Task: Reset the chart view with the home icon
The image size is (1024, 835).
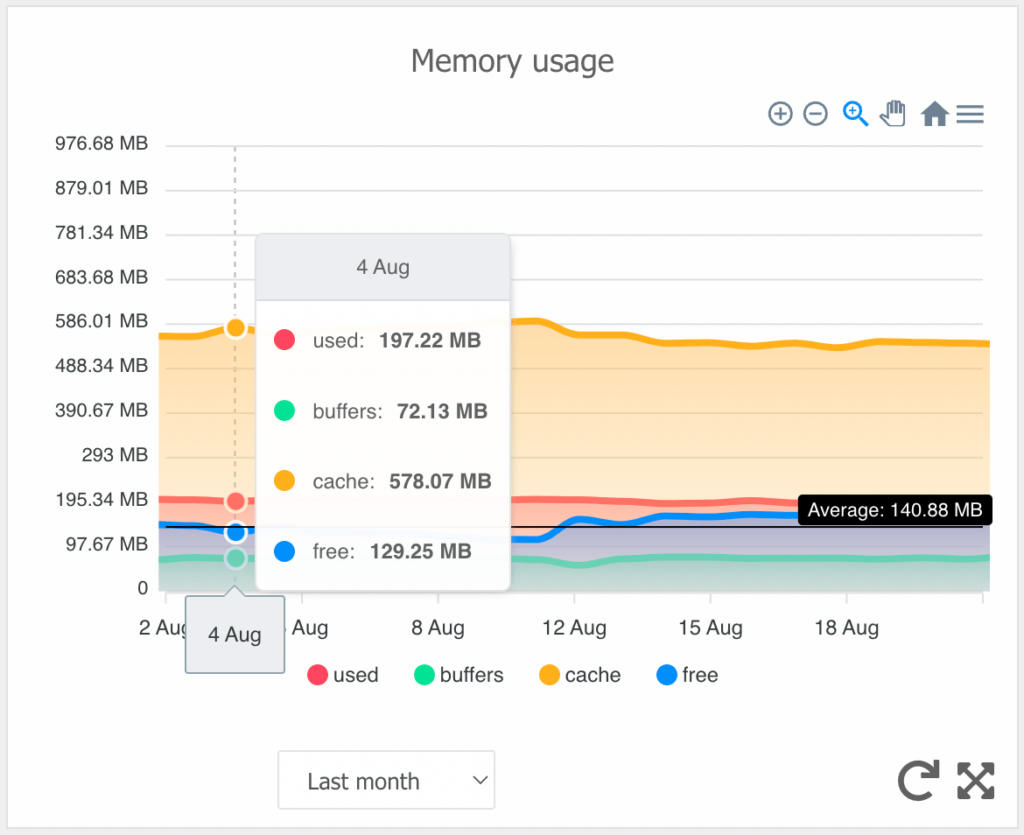Action: (x=933, y=113)
